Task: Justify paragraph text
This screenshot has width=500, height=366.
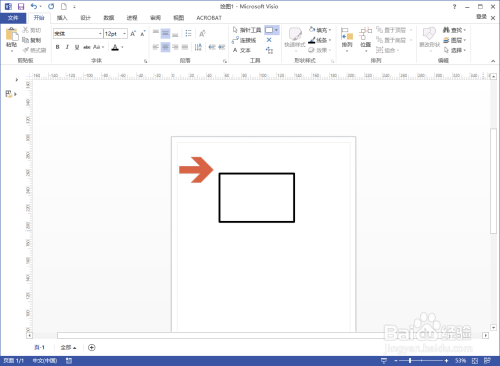Action: click(x=185, y=47)
